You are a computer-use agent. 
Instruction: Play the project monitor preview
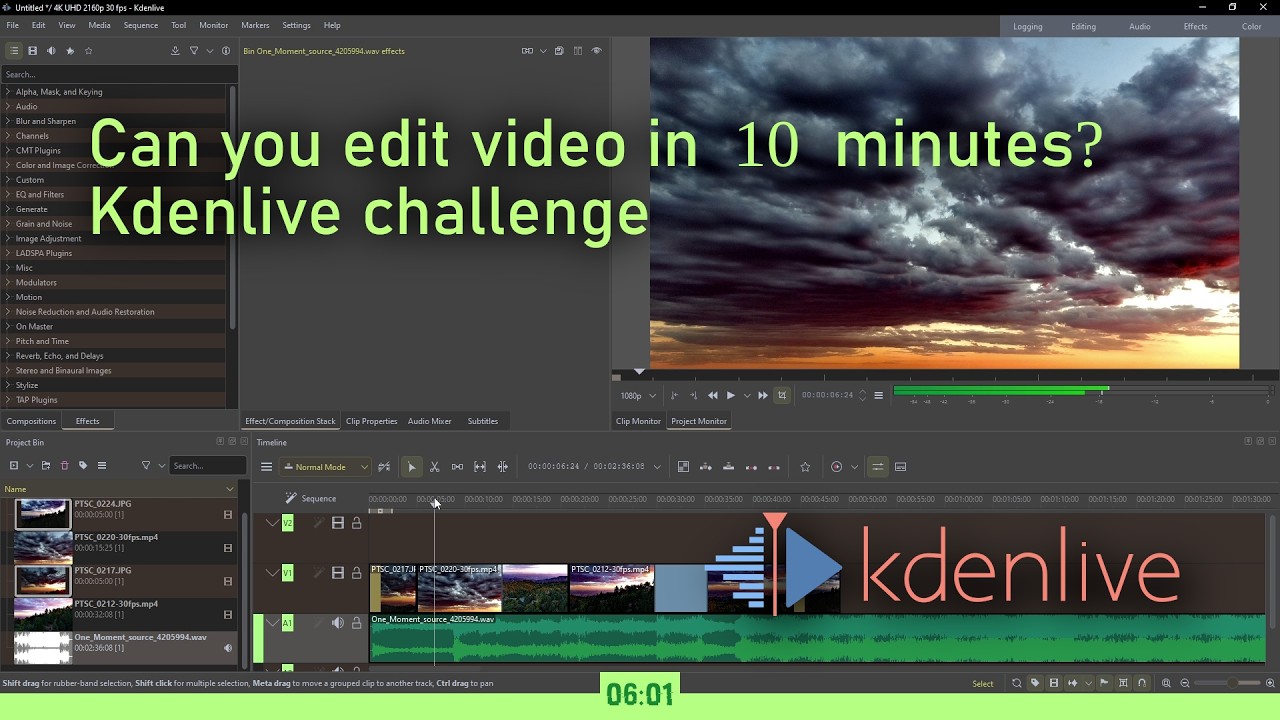(x=731, y=396)
